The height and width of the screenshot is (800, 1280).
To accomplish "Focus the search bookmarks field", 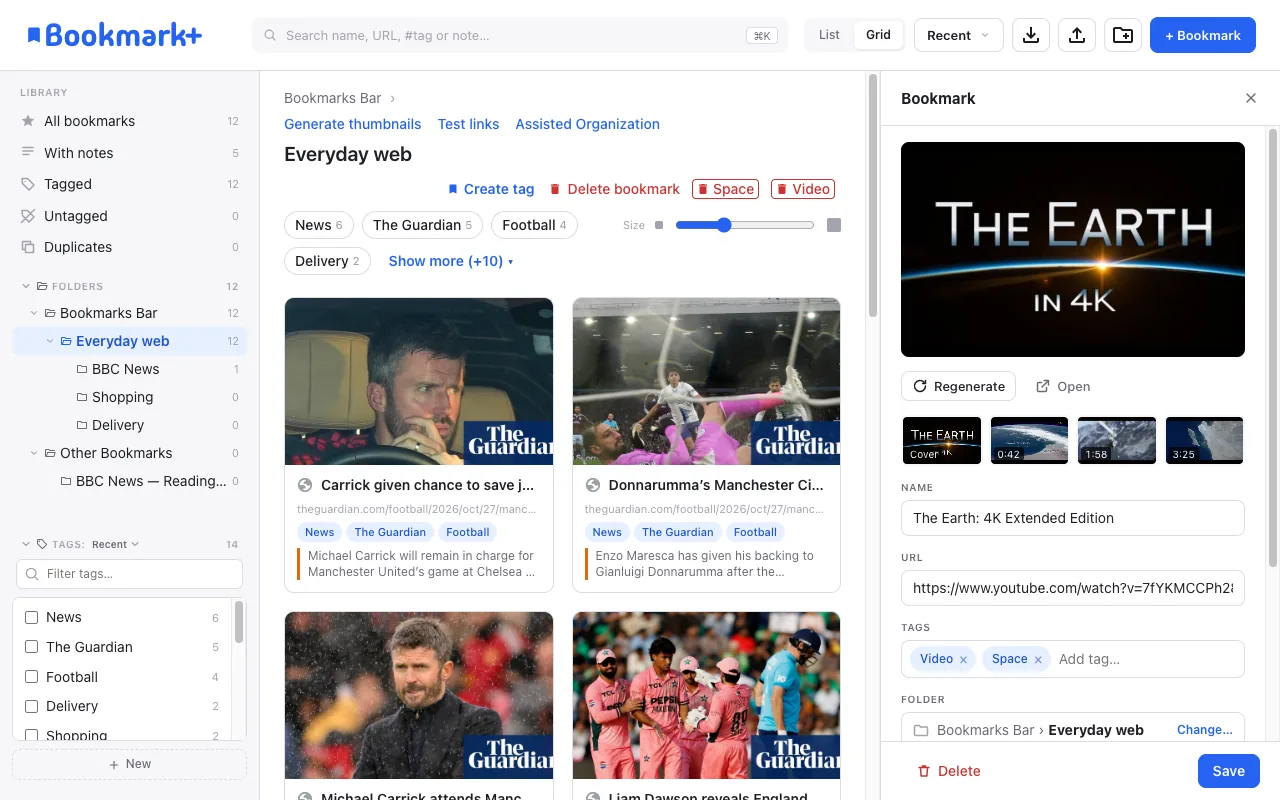I will click(x=520, y=35).
